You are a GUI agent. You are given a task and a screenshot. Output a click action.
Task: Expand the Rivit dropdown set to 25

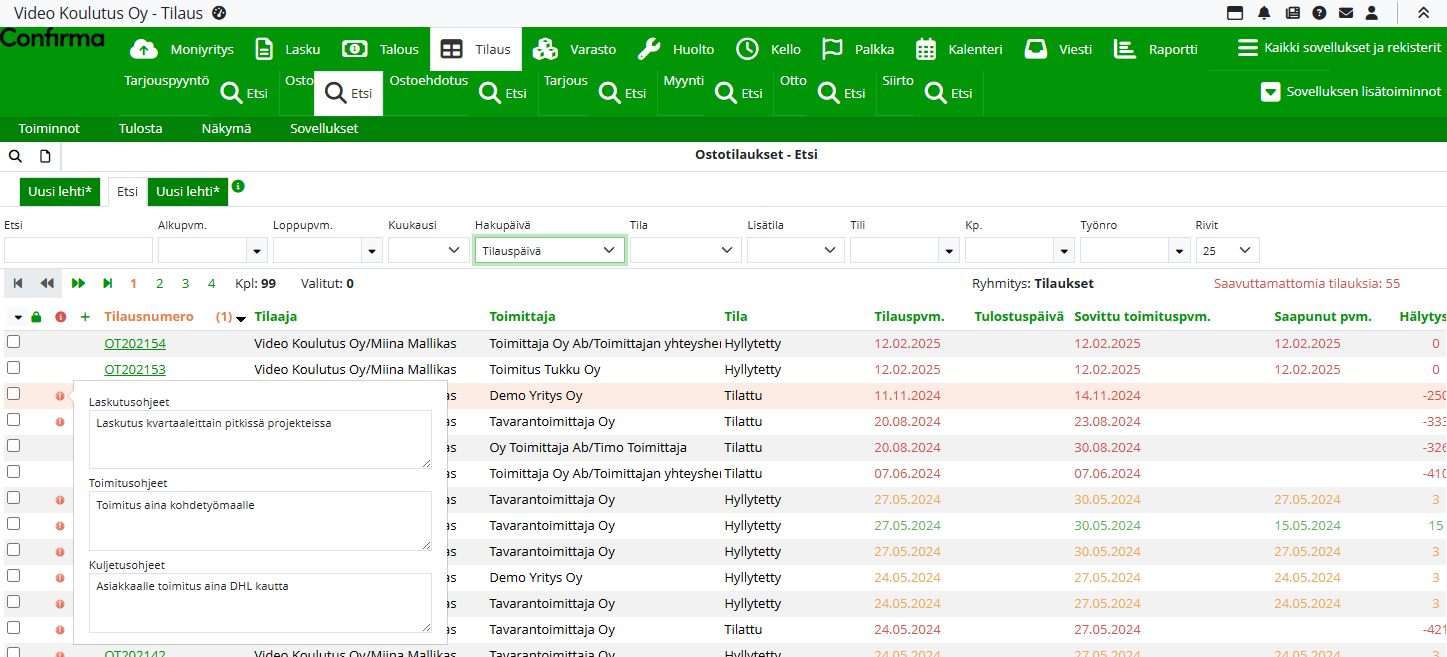coord(1227,251)
